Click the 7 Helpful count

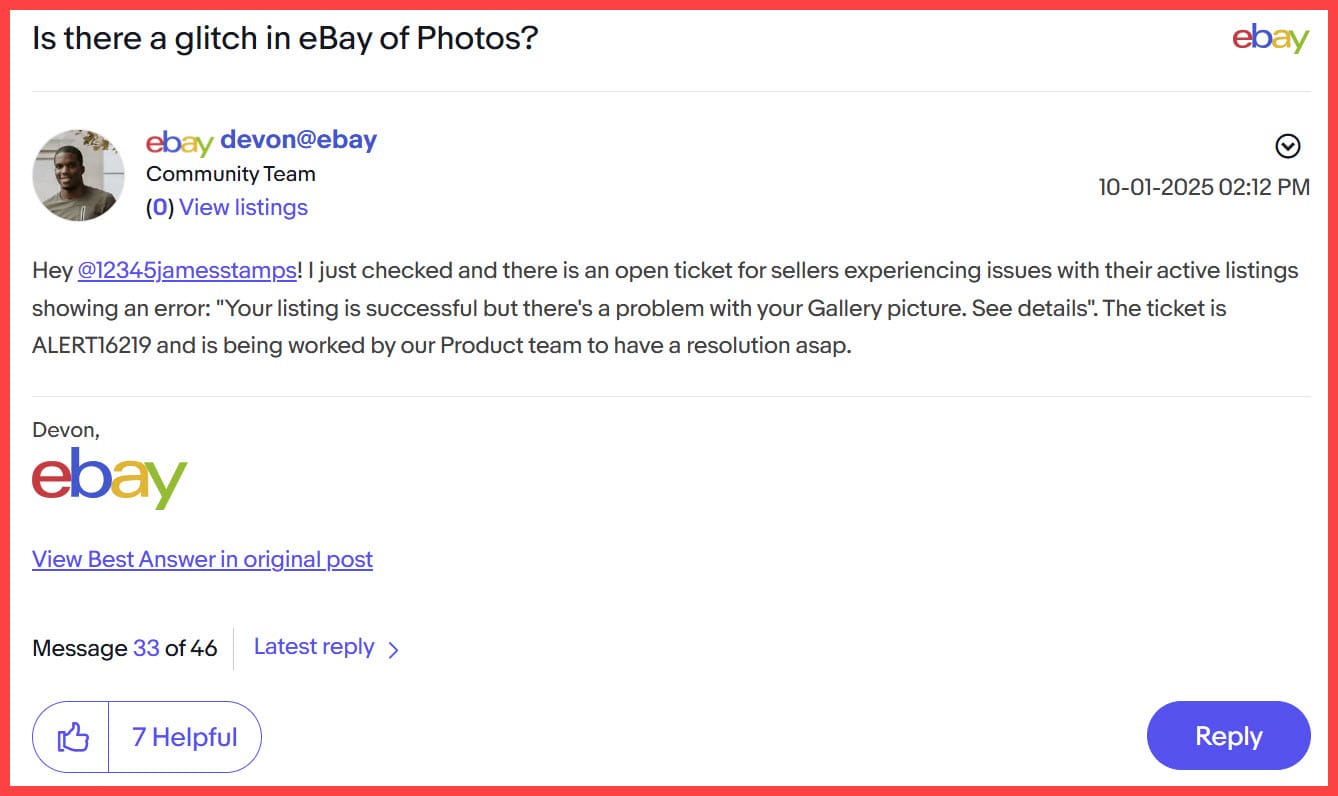click(184, 738)
